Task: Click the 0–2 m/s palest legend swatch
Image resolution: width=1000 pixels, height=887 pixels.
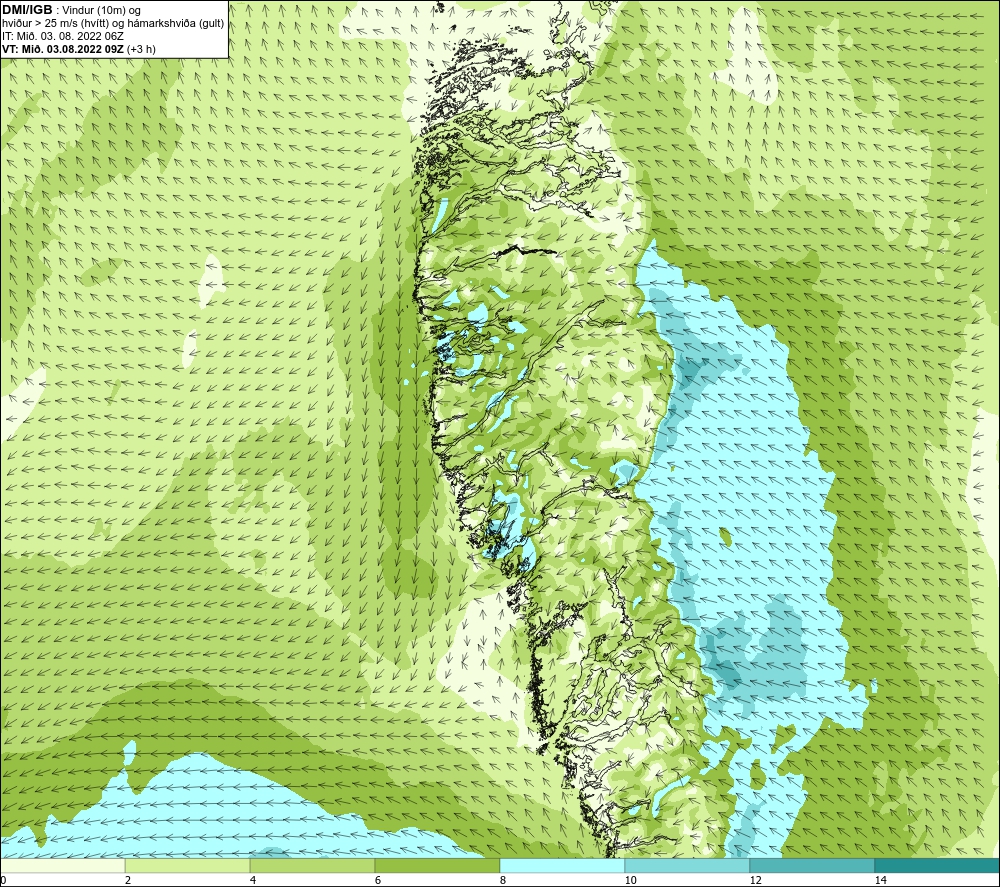Action: pos(62,865)
